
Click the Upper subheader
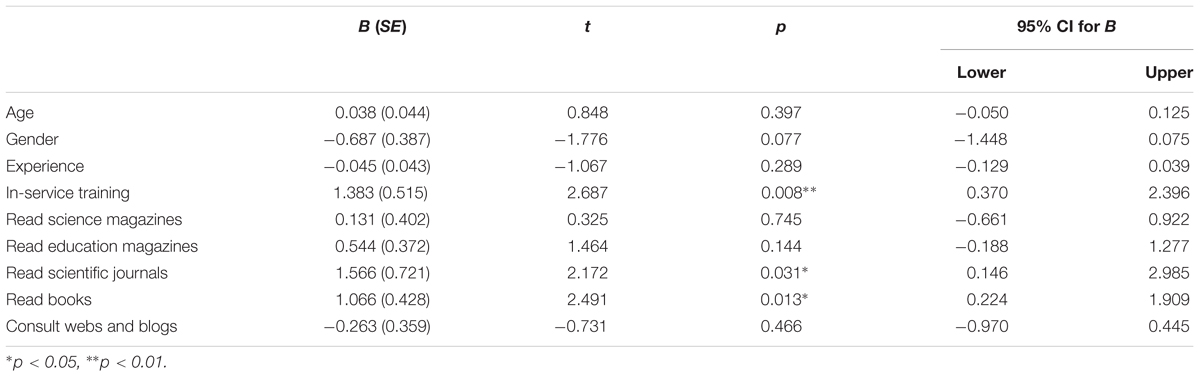tap(1170, 73)
